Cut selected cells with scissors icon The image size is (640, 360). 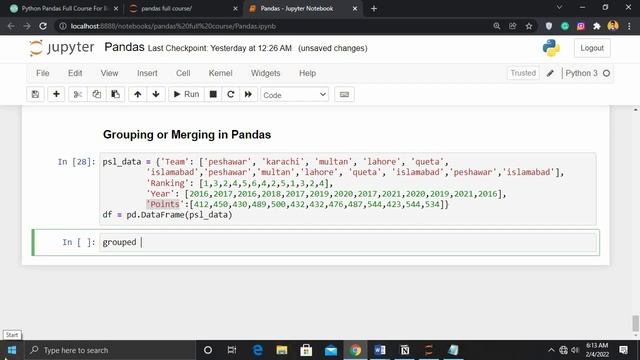(x=78, y=94)
